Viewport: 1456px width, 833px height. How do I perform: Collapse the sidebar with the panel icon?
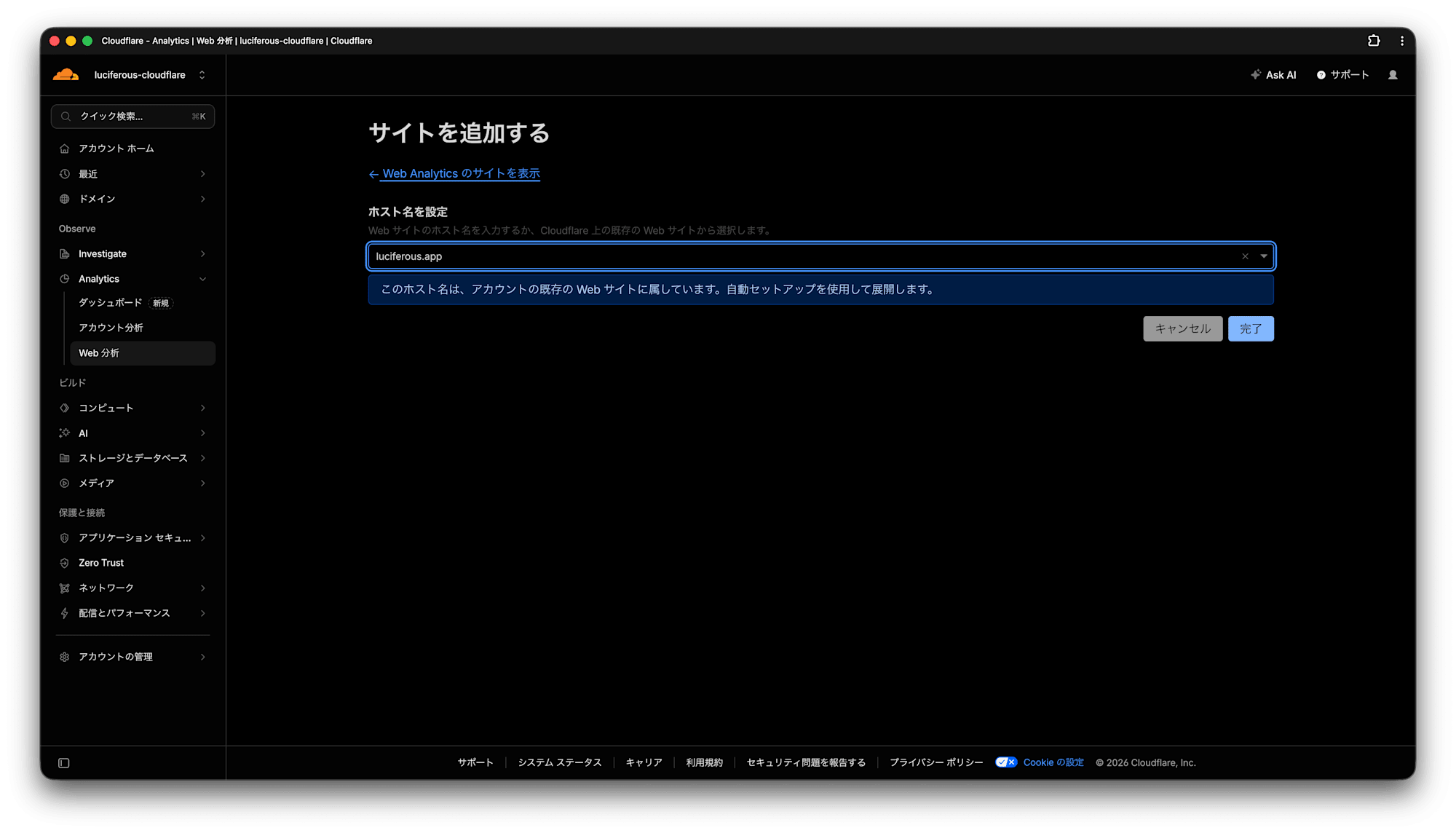point(64,763)
